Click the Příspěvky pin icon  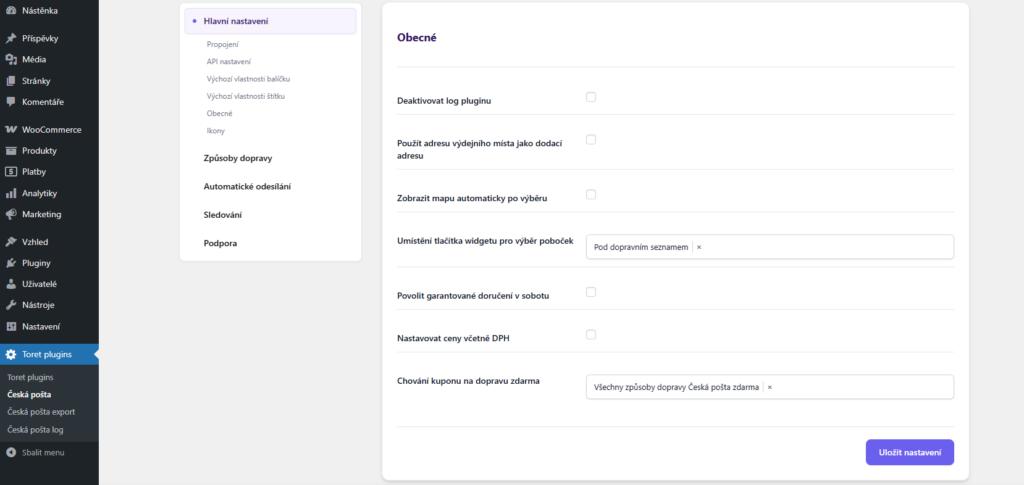pos(10,39)
